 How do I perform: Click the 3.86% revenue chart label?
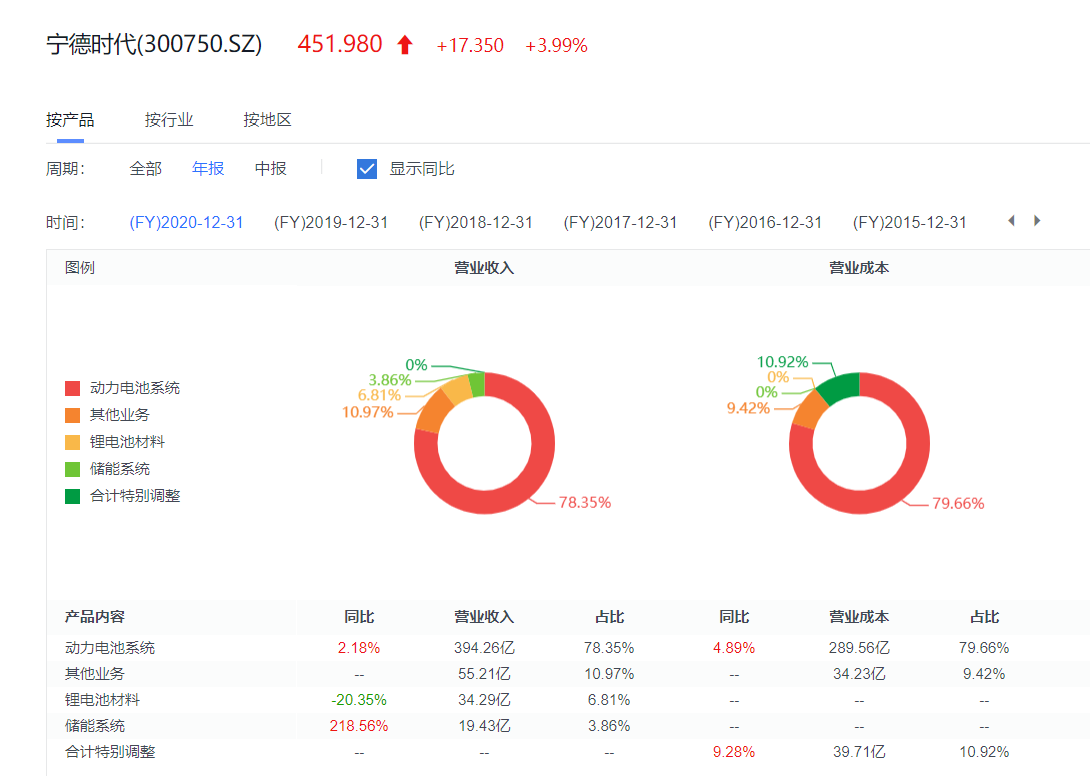390,380
